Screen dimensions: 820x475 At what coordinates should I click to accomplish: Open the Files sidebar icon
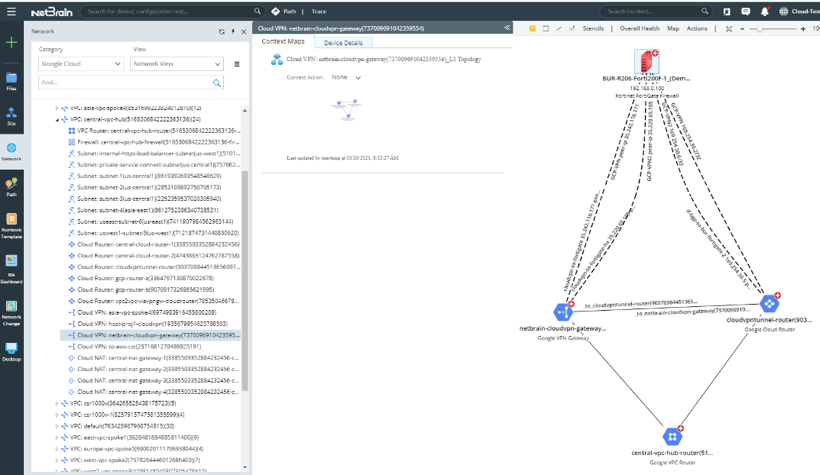point(11,80)
